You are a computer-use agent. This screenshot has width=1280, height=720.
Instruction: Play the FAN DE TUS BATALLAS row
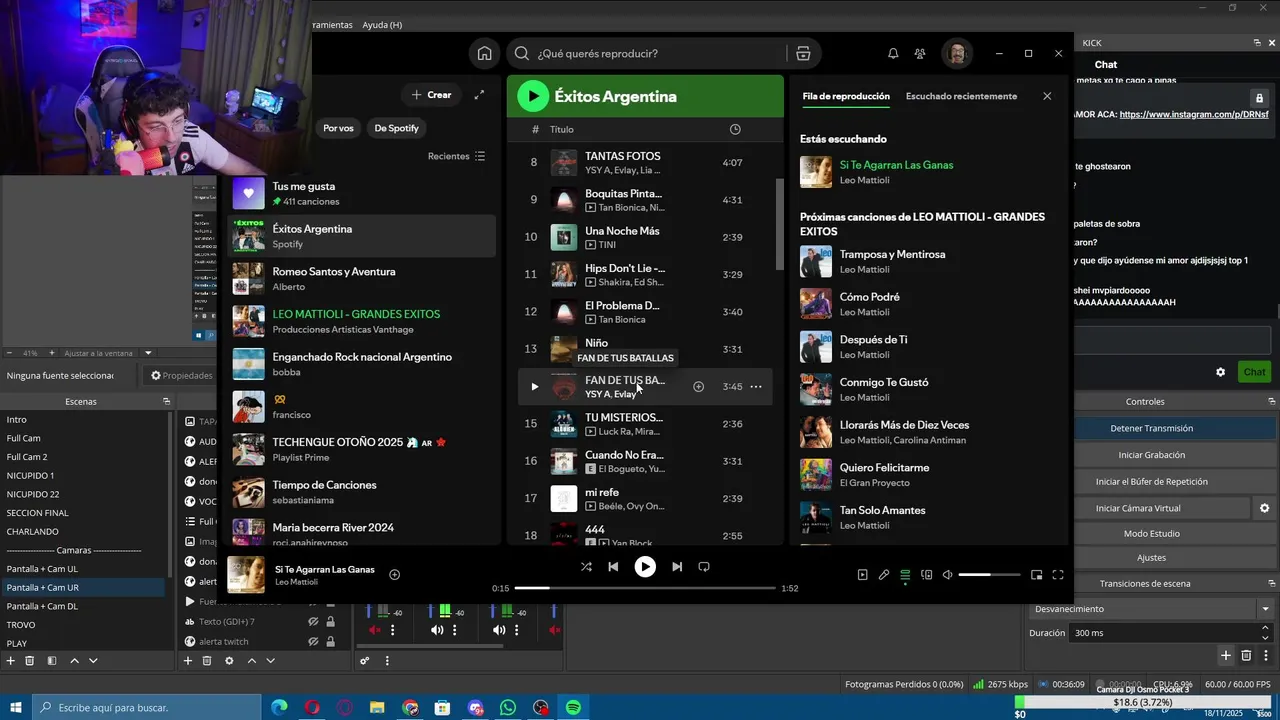(x=534, y=386)
